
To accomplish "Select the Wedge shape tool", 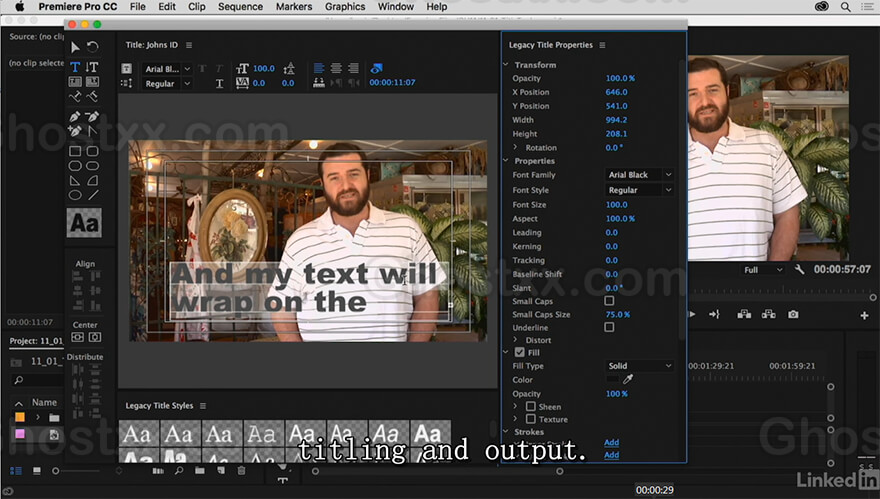I will tap(75, 180).
